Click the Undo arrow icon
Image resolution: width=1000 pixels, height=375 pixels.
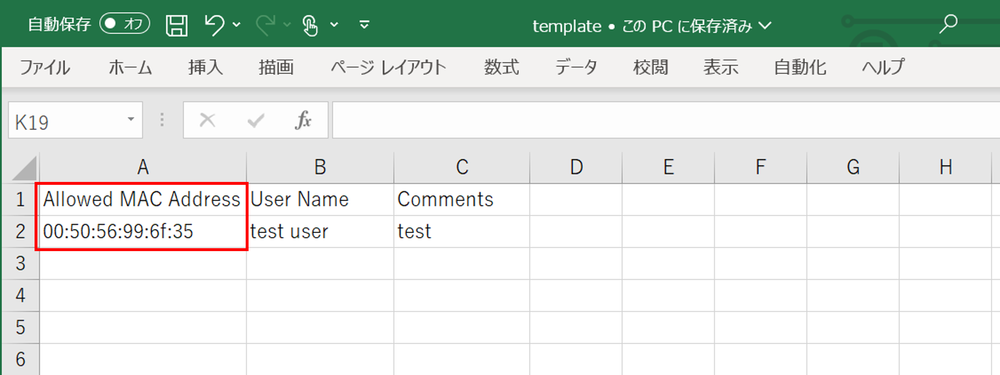click(x=215, y=25)
